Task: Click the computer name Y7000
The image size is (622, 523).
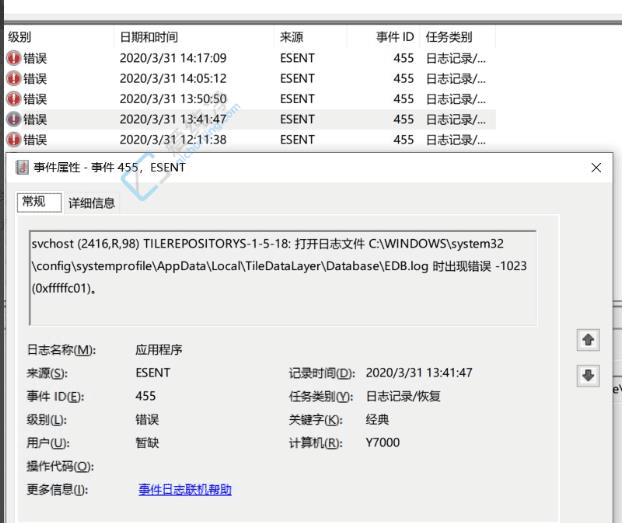Action: point(383,443)
